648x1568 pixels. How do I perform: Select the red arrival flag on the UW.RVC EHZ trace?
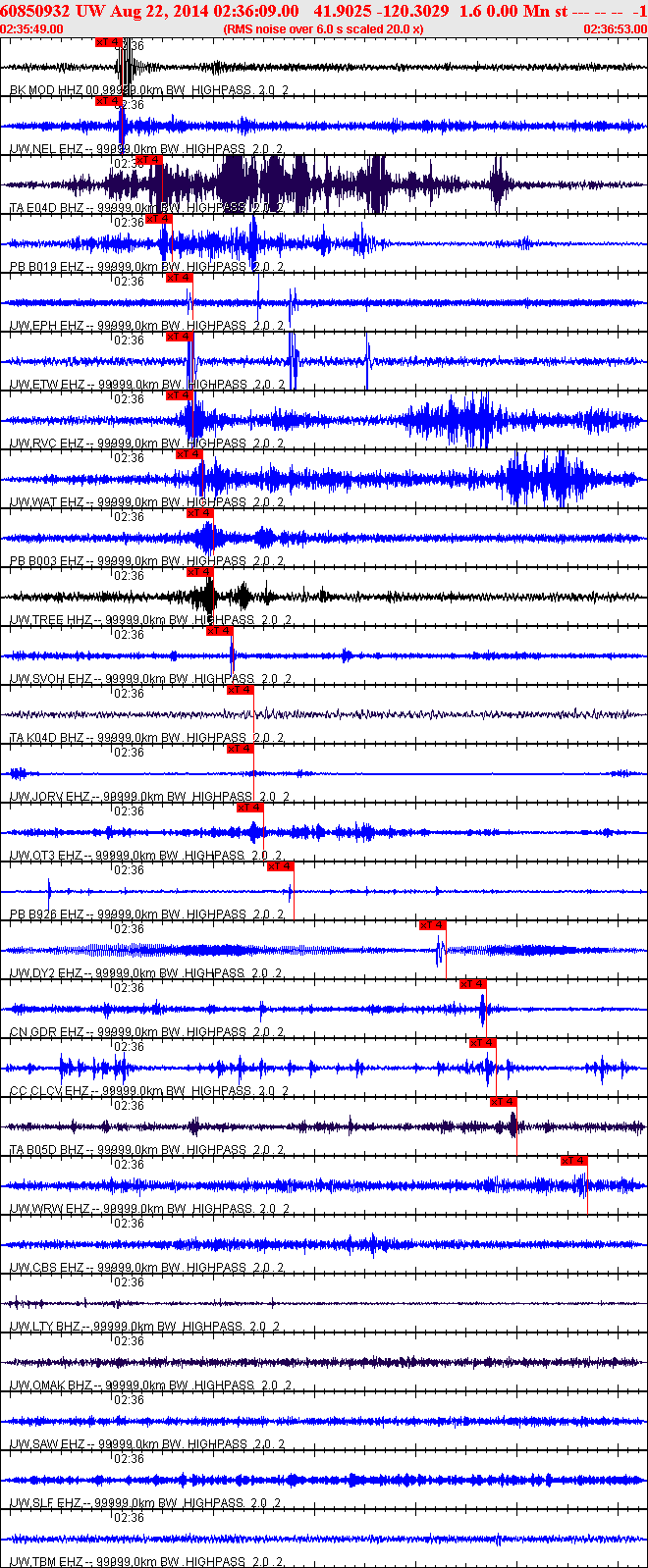click(180, 395)
